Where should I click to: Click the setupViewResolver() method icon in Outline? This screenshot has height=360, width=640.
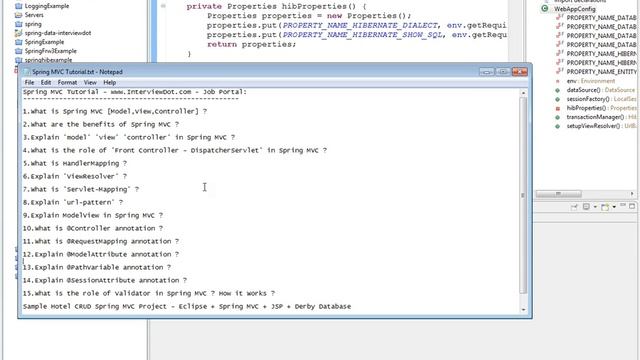coord(558,126)
